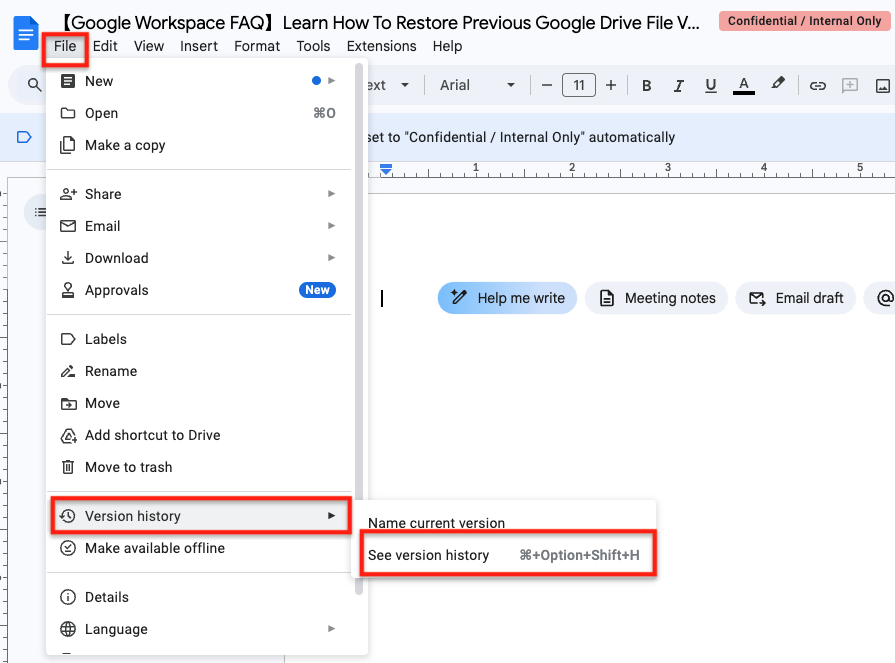Viewport: 895px width, 663px height.
Task: Expand the Share submenu
Action: point(199,194)
